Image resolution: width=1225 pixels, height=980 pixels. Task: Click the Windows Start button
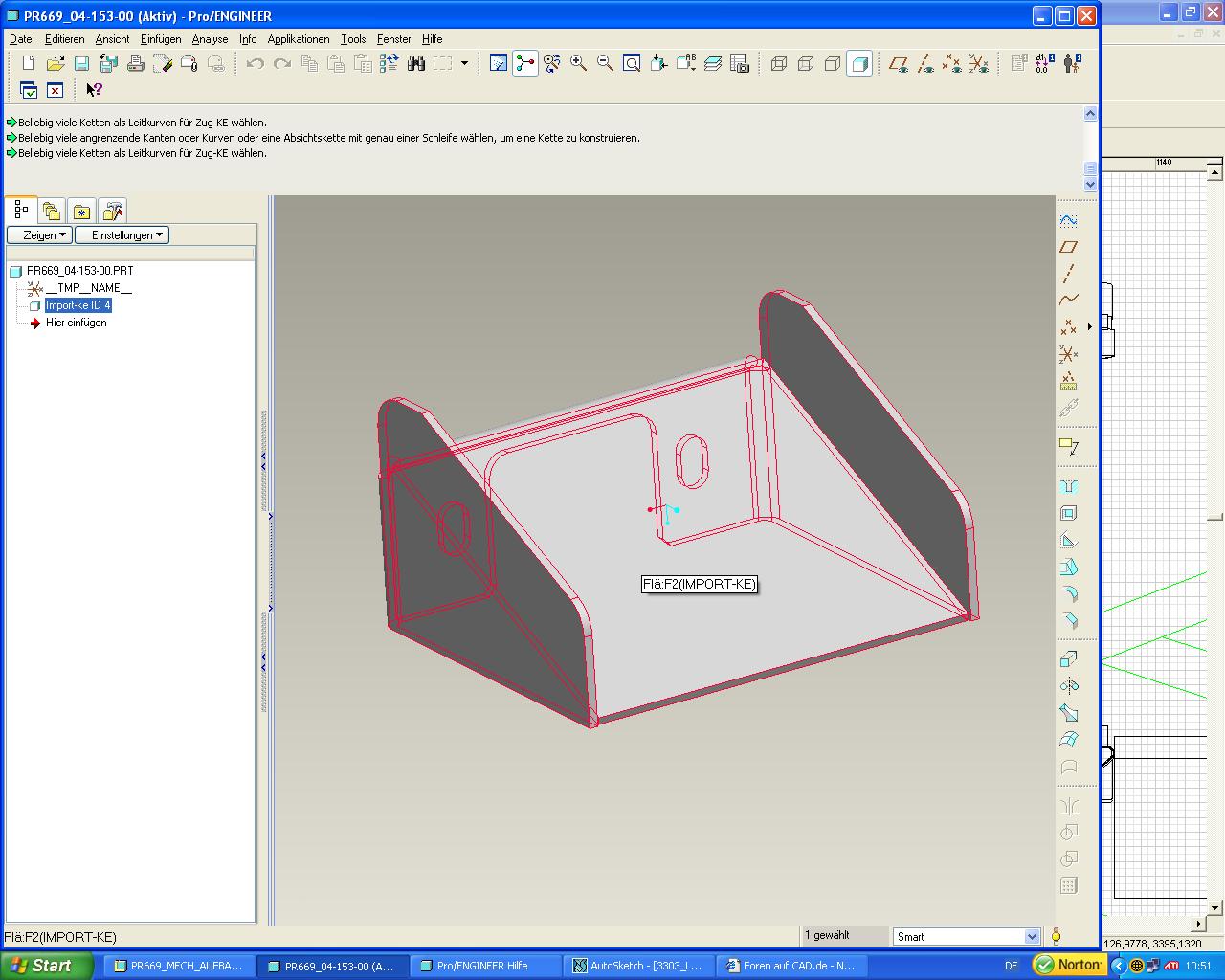coord(46,966)
